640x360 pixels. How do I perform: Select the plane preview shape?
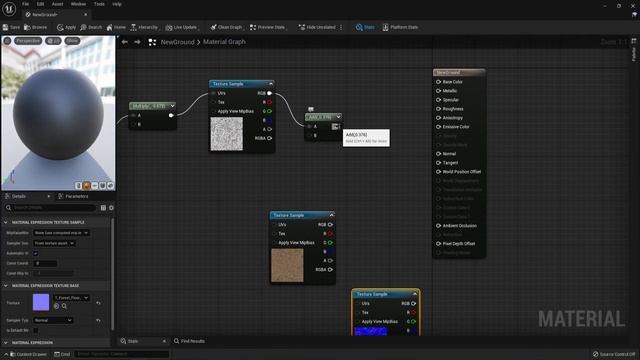(x=94, y=186)
